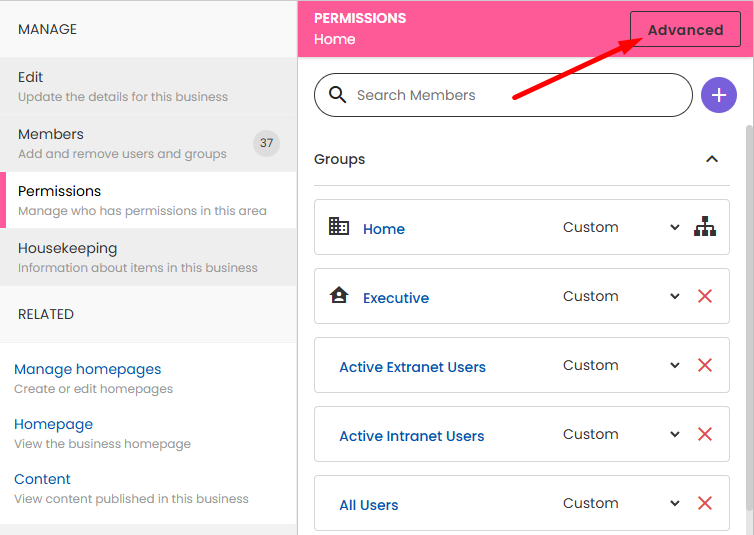Remove the Executive group with red X
The width and height of the screenshot is (754, 535).
click(704, 296)
